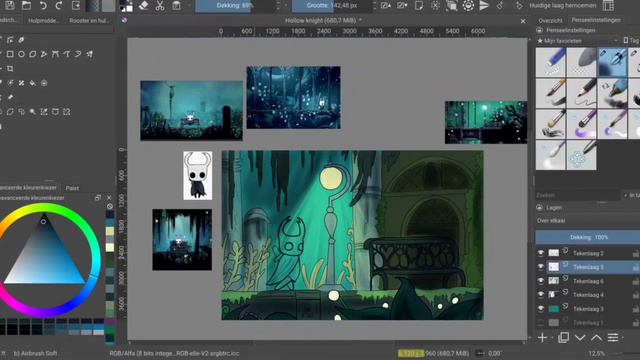Move the layer up

pyautogui.click(x=596, y=338)
